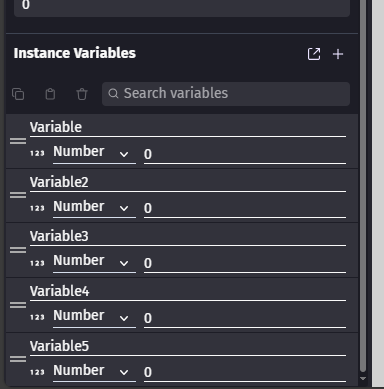Viewport: 384px width, 389px height.
Task: Open instance variables in external window icon
Action: [x=314, y=54]
